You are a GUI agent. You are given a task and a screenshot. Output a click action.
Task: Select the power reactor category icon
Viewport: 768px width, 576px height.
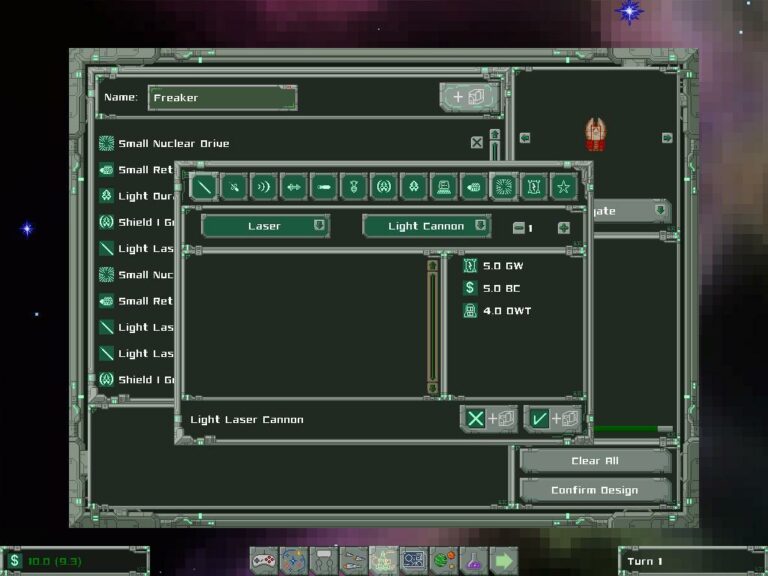point(533,187)
